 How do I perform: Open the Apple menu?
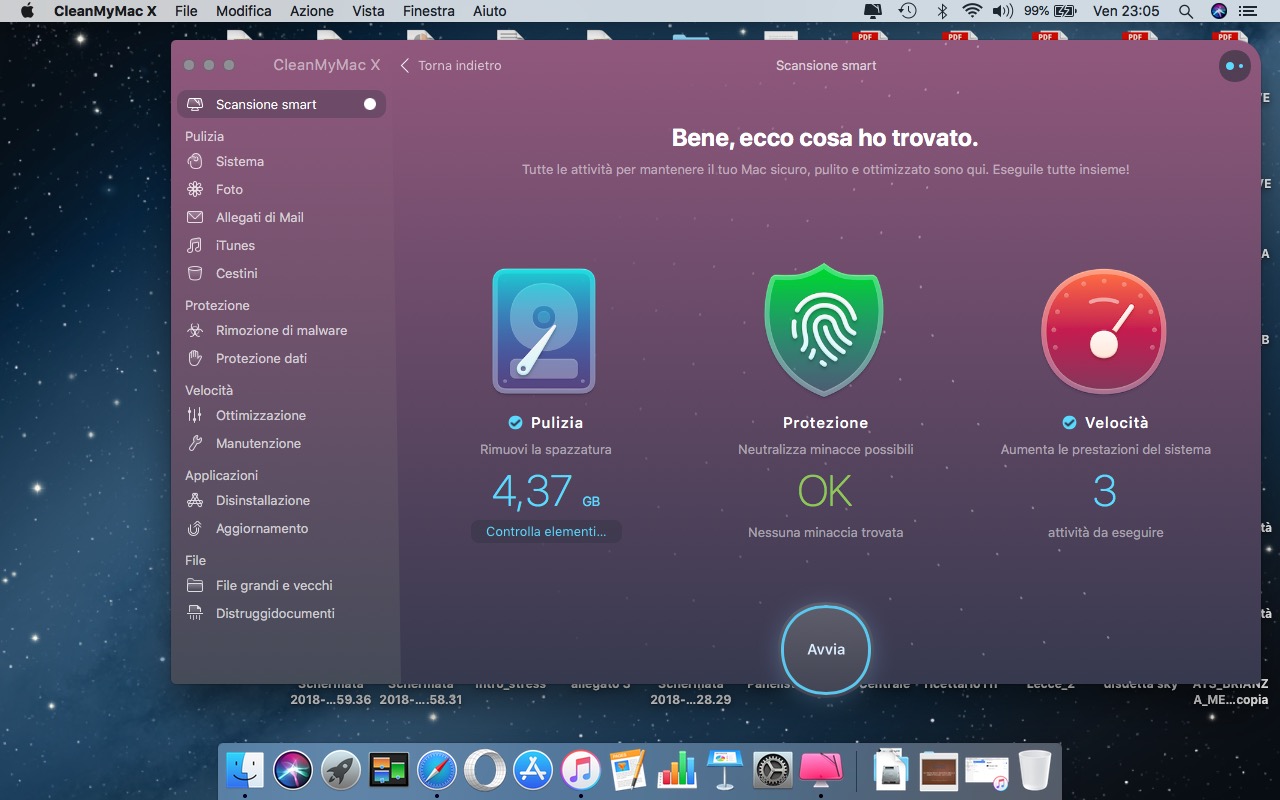27,11
